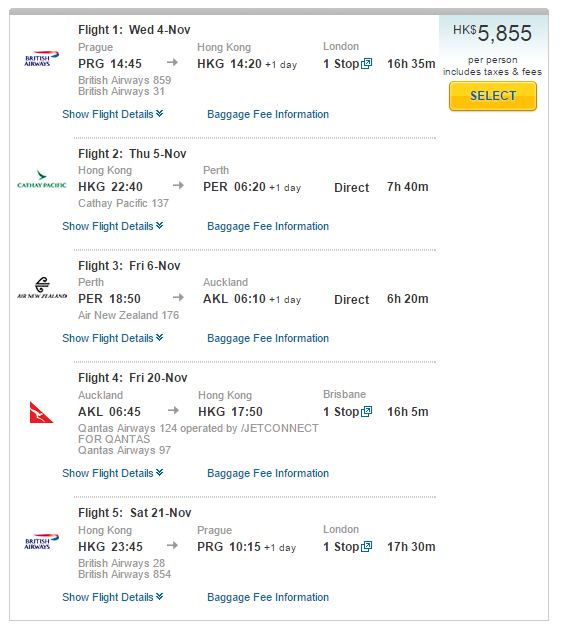Click the British Airways logo on Flight 1
The image size is (564, 626).
(42, 59)
